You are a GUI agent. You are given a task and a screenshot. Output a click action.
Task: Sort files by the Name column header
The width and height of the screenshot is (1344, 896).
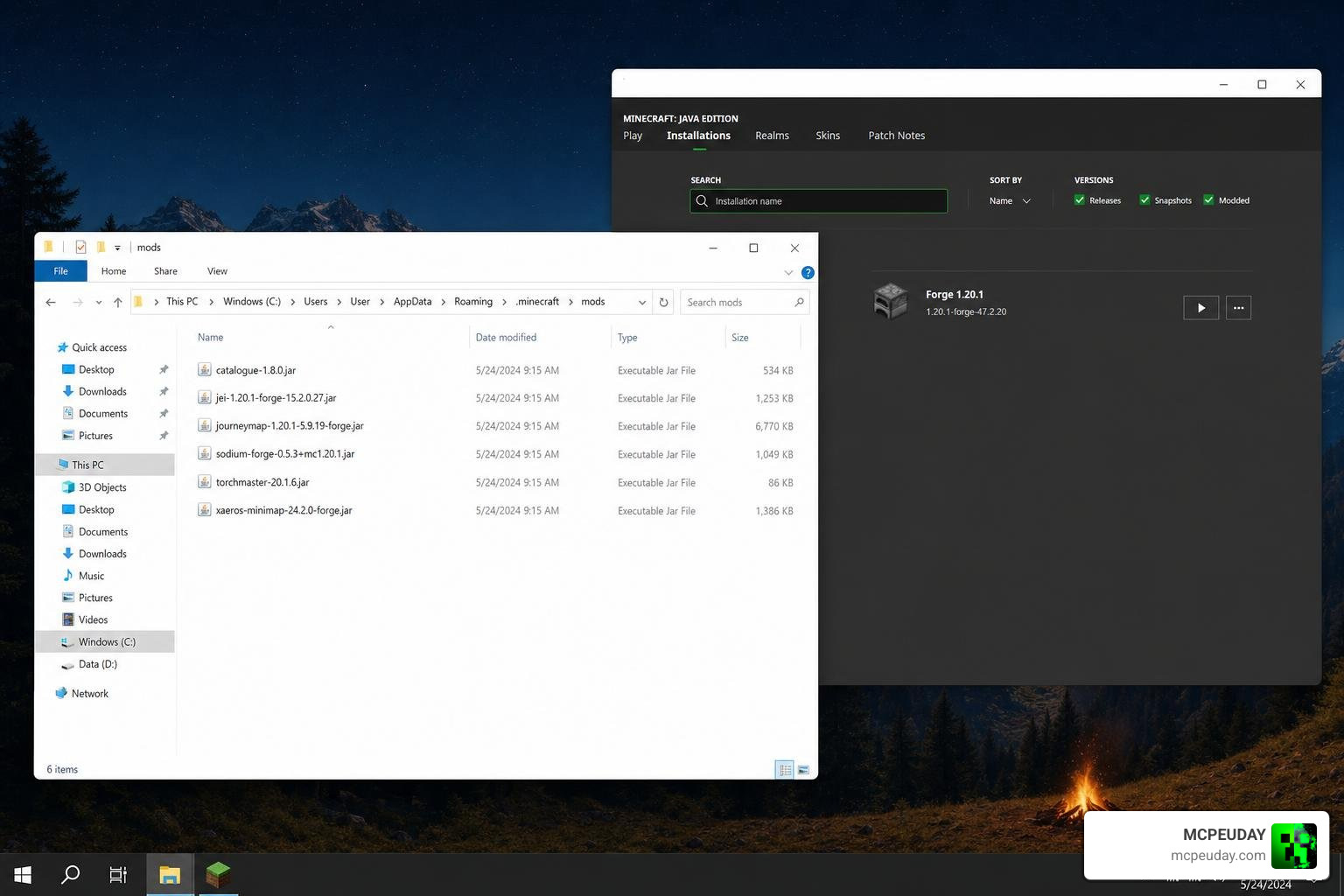[210, 337]
